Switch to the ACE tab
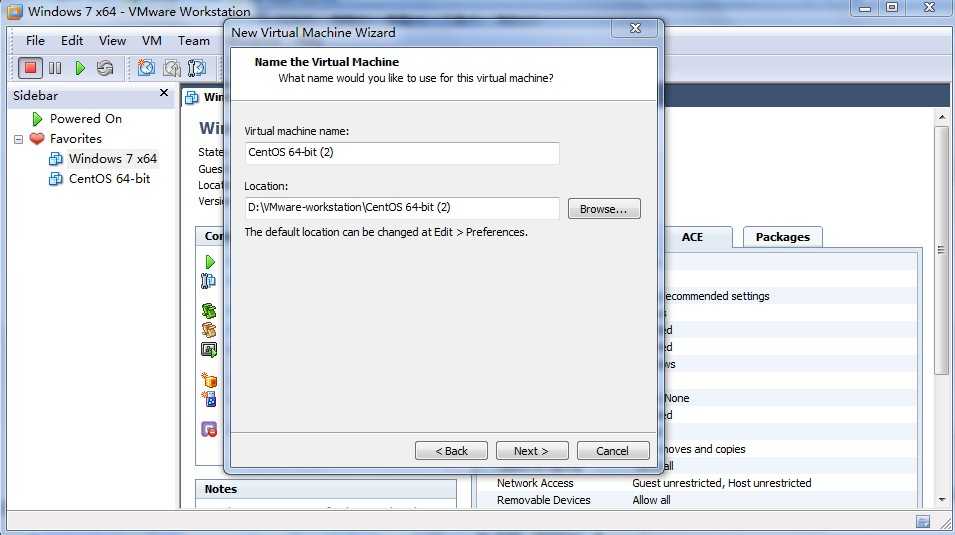The image size is (955, 535). (x=692, y=237)
